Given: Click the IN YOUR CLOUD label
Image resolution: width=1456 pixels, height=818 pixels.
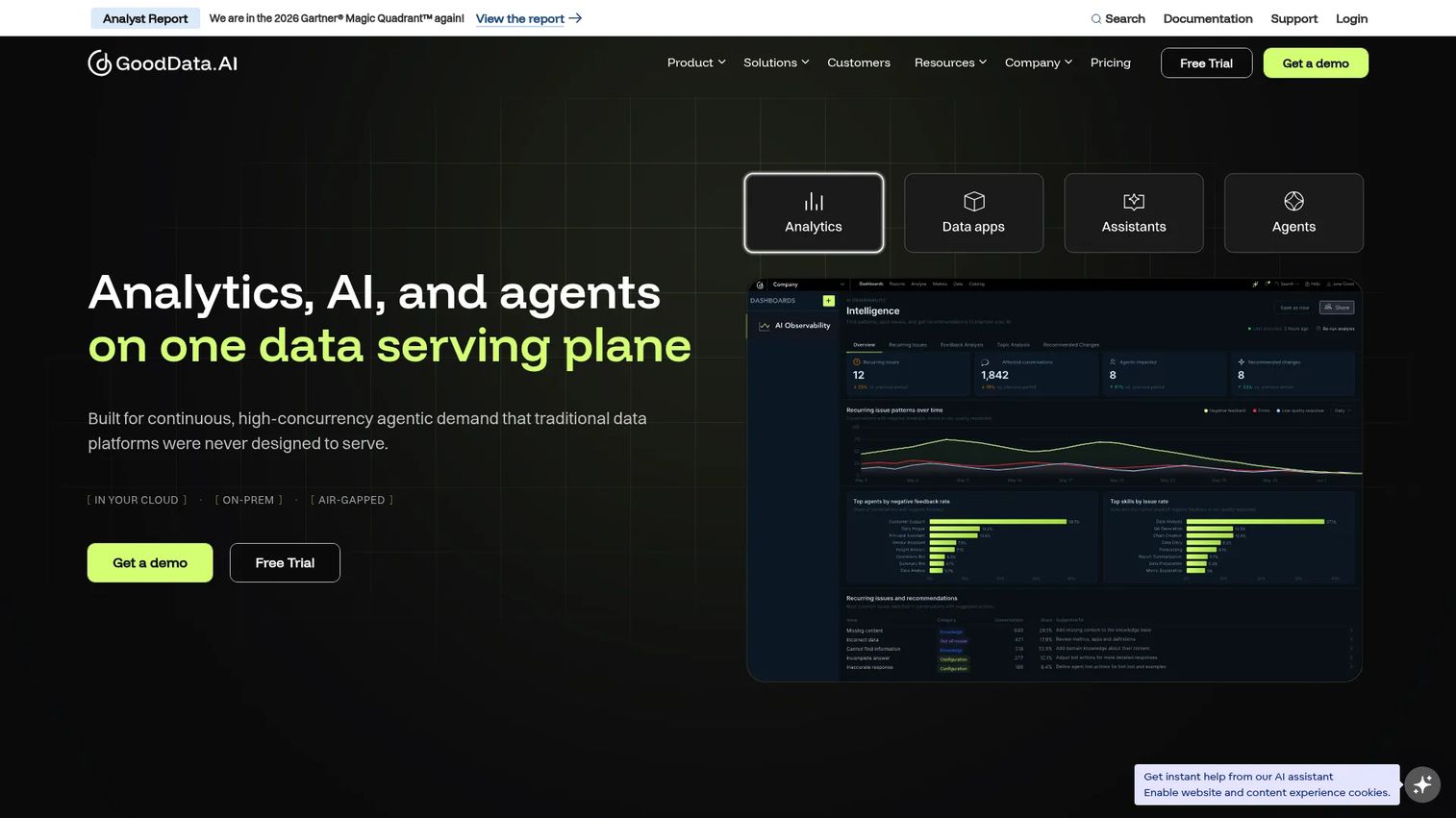Looking at the screenshot, I should (137, 500).
